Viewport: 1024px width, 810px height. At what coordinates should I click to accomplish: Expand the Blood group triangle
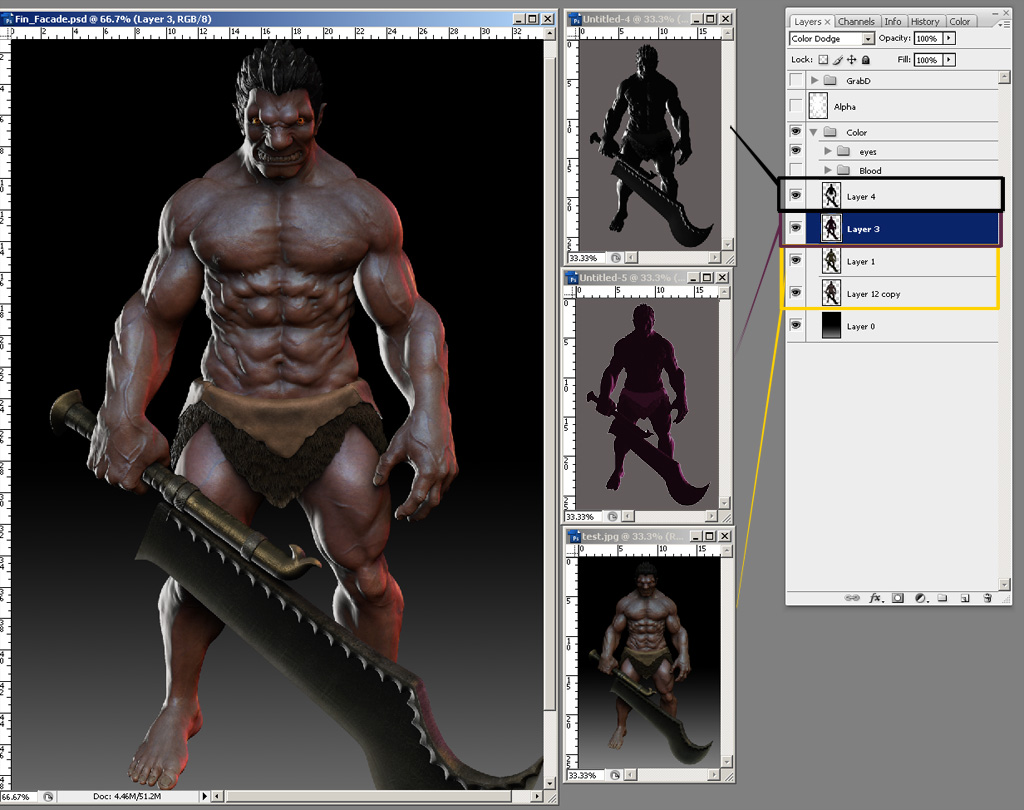point(827,170)
